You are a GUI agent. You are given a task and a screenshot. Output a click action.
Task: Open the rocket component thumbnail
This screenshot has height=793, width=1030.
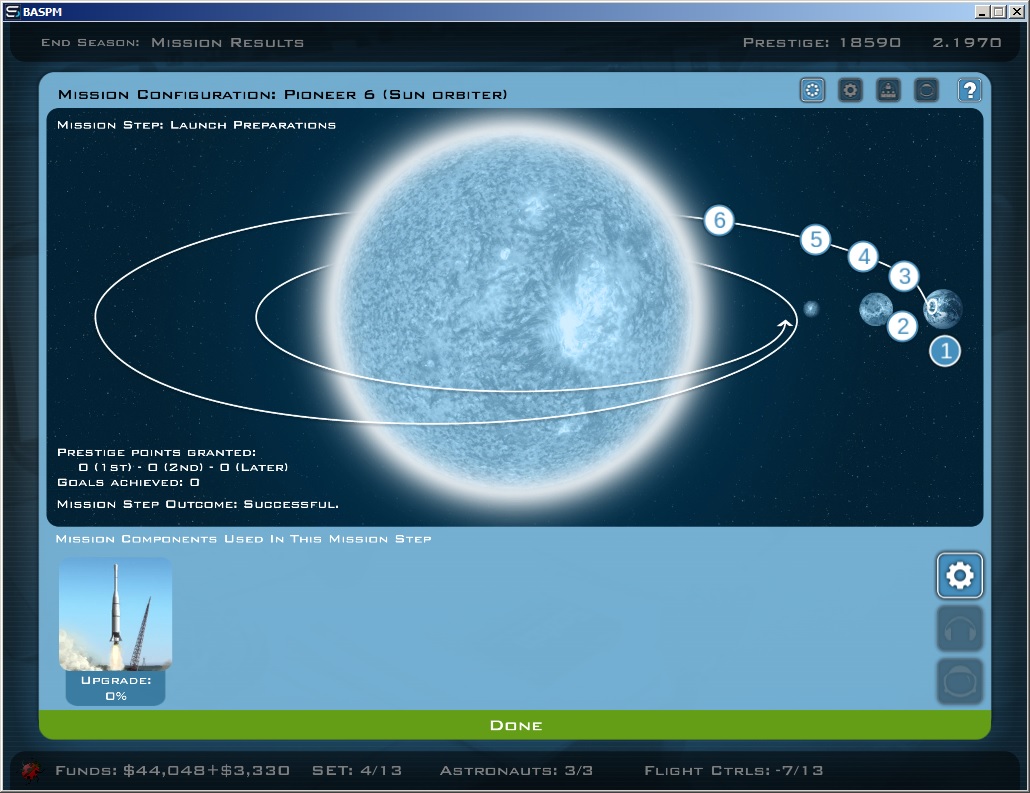tap(116, 614)
